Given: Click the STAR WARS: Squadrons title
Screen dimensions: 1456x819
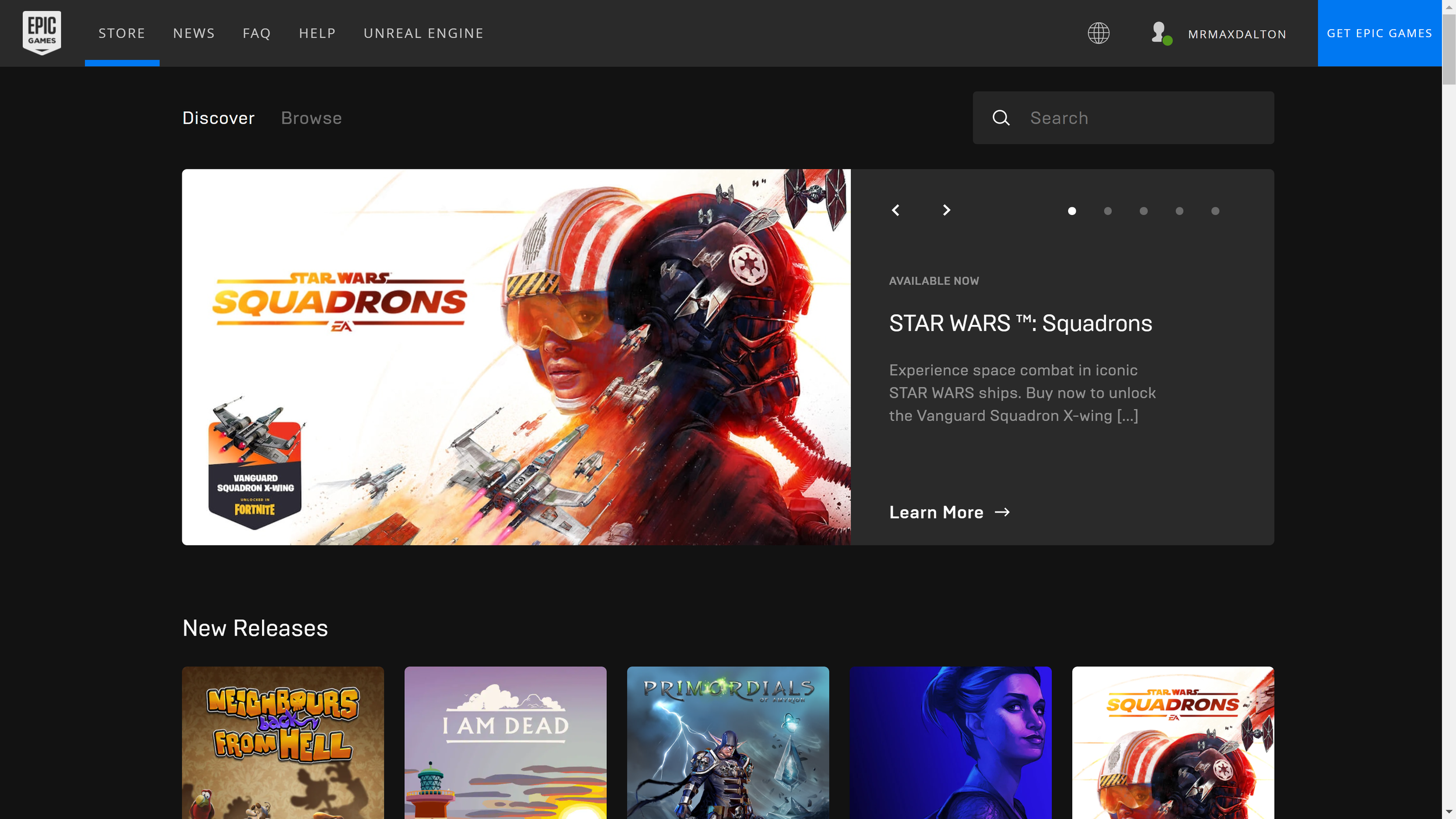Looking at the screenshot, I should [1020, 323].
